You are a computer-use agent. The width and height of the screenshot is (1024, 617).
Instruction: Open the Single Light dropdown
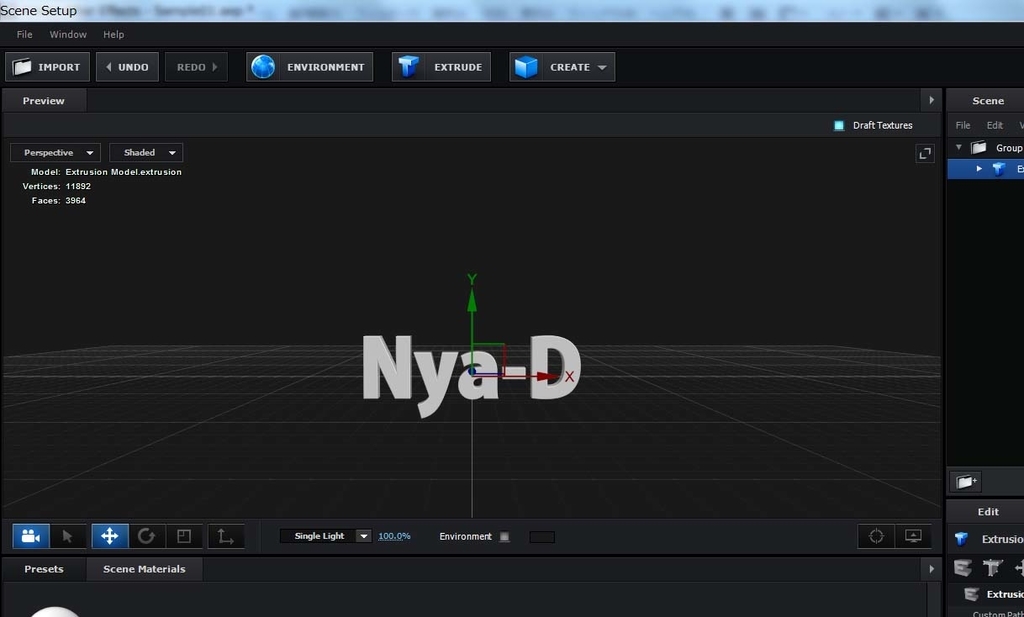(325, 536)
